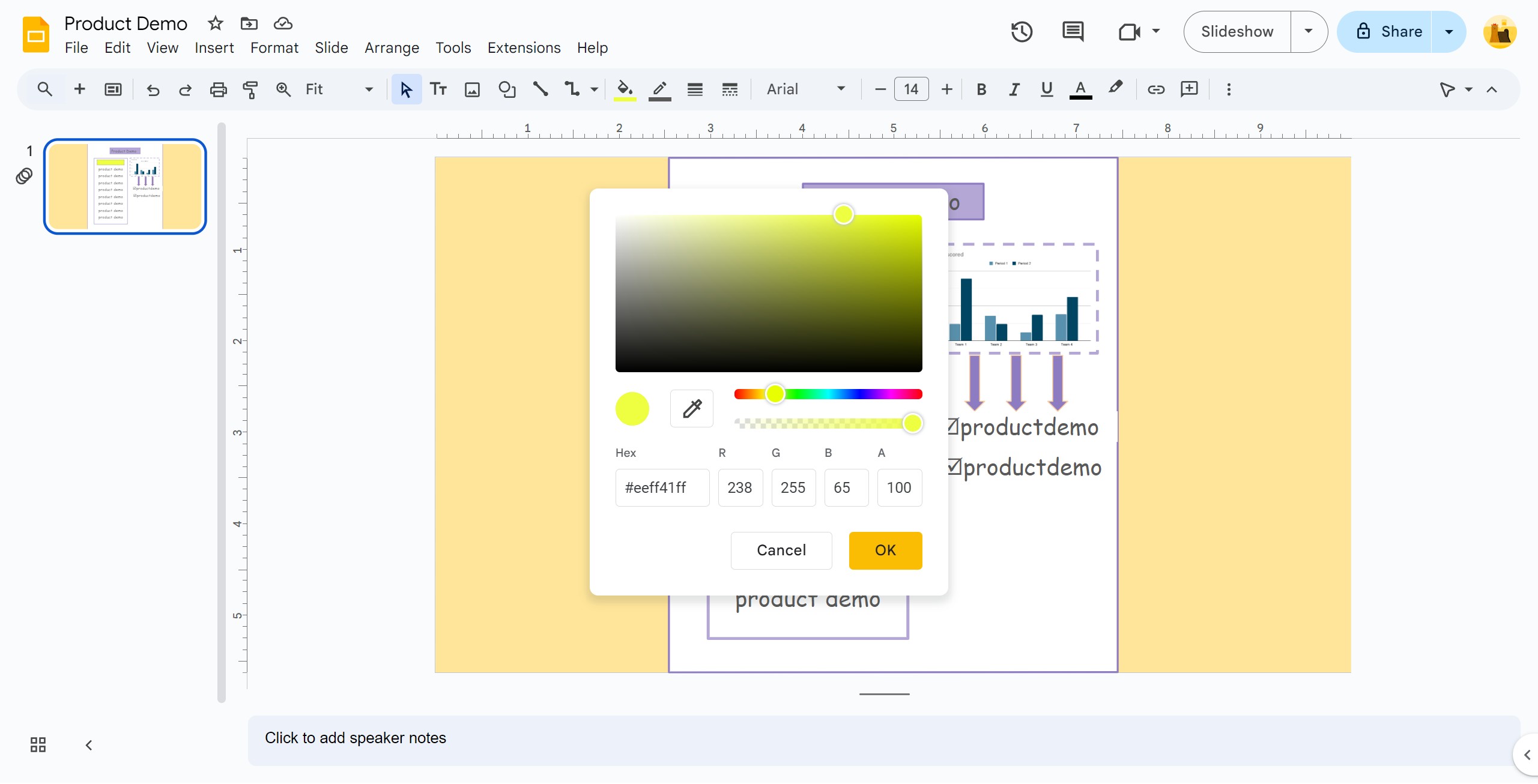Click the Hex color input field
The image size is (1538, 784).
pyautogui.click(x=662, y=487)
